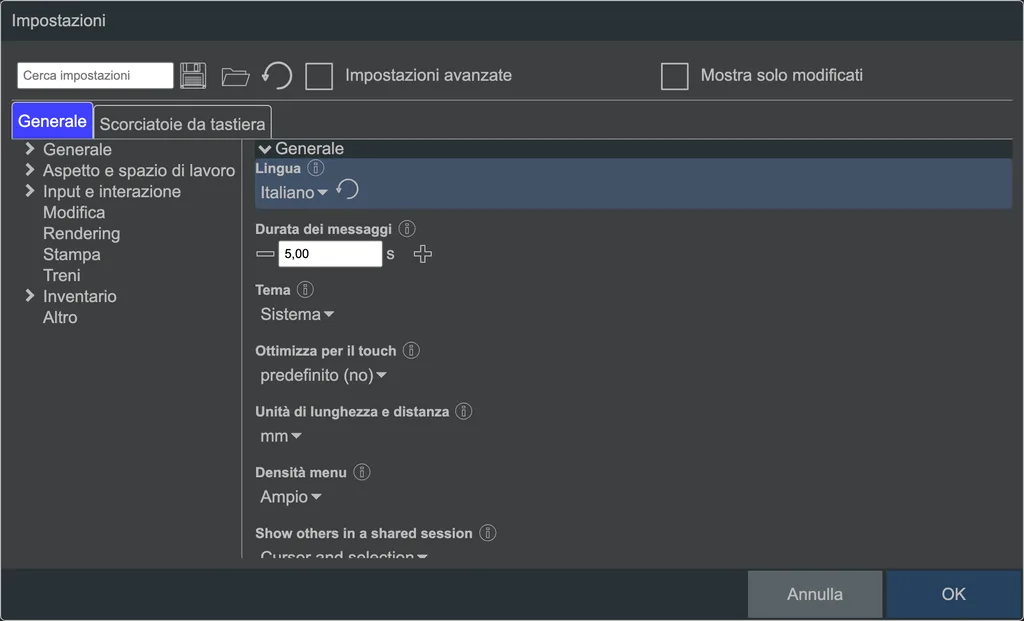Open the mm units dropdown
Image resolution: width=1024 pixels, height=621 pixels.
(281, 436)
